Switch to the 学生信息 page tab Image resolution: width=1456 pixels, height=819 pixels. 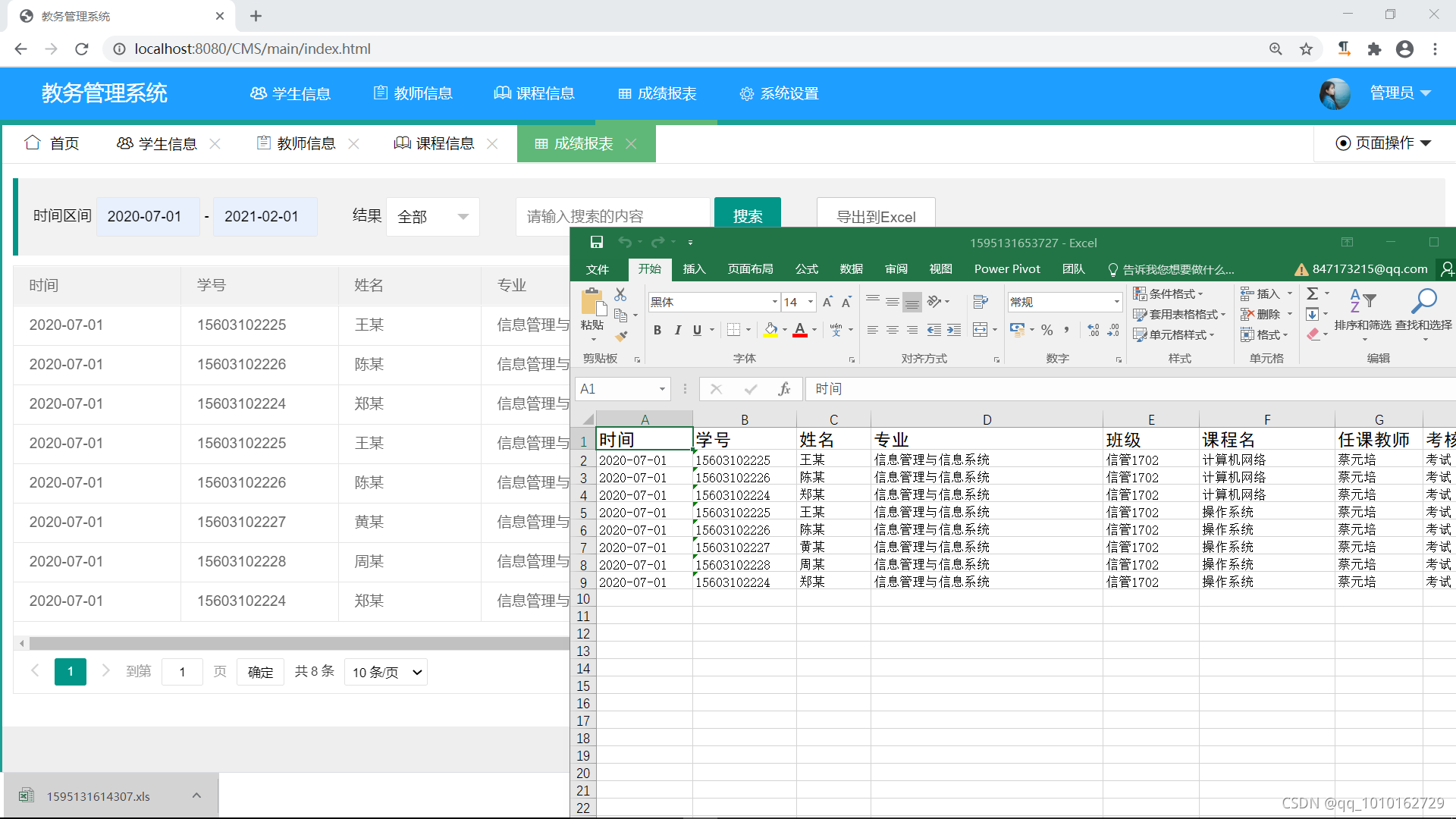(158, 143)
